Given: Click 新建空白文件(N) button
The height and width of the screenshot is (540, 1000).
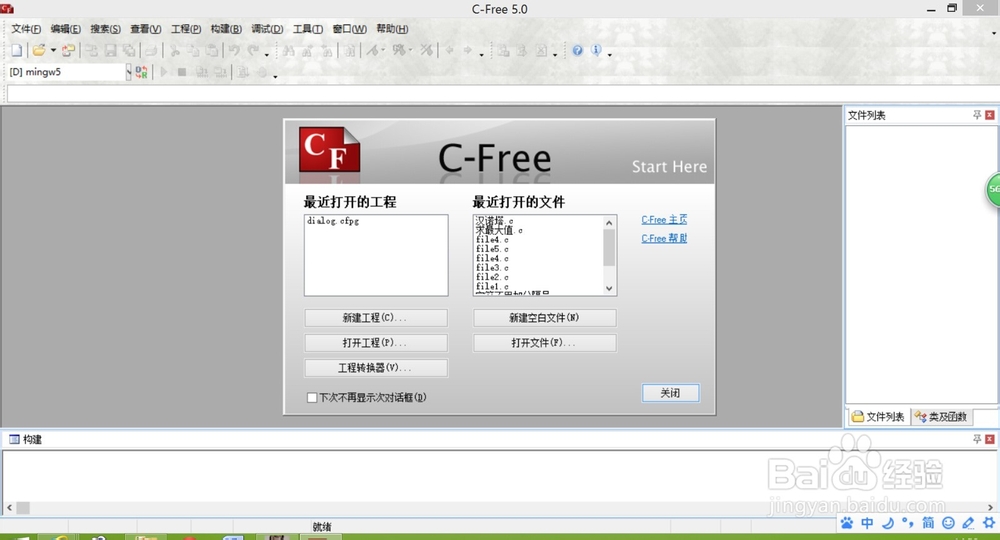Looking at the screenshot, I should pyautogui.click(x=545, y=317).
